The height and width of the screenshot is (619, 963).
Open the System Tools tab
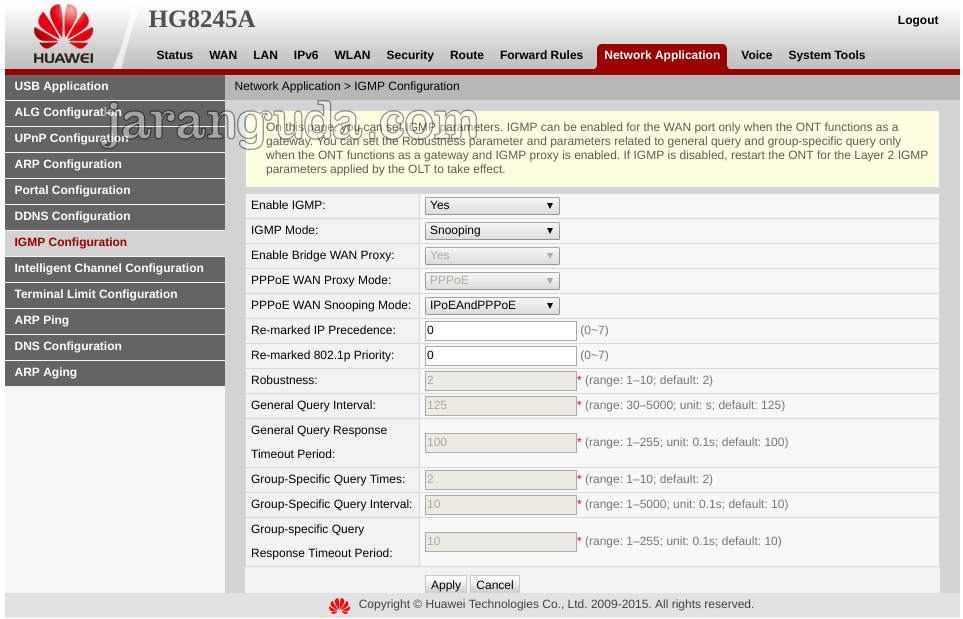pos(827,55)
